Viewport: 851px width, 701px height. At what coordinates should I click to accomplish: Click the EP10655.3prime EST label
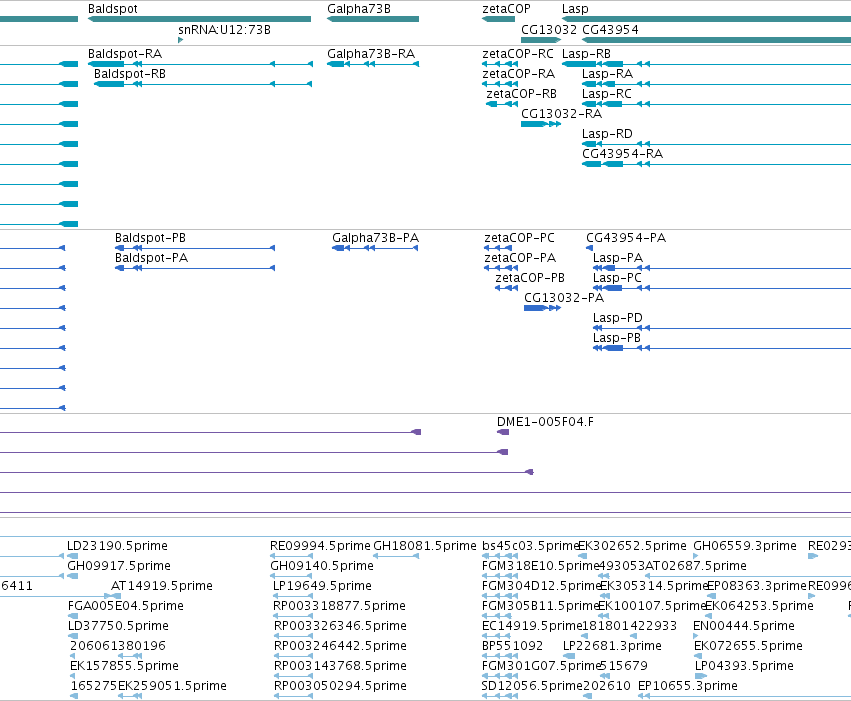point(688,686)
